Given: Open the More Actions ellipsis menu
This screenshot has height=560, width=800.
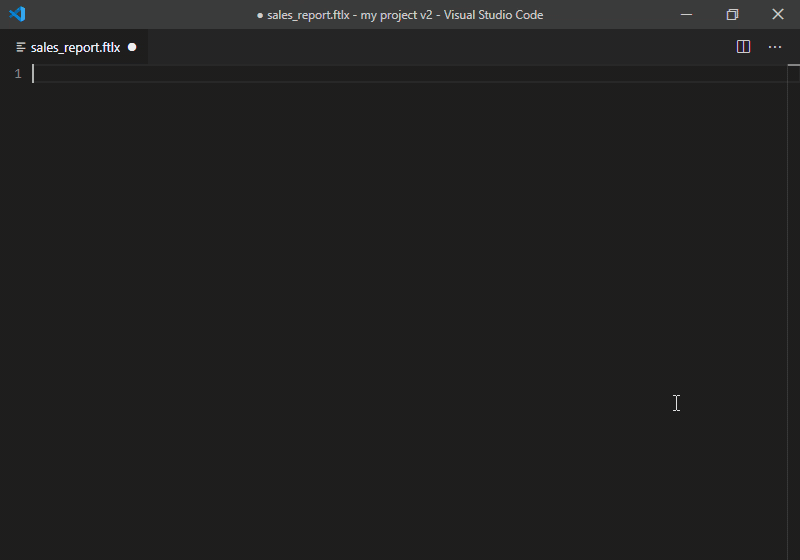Looking at the screenshot, I should pos(774,47).
